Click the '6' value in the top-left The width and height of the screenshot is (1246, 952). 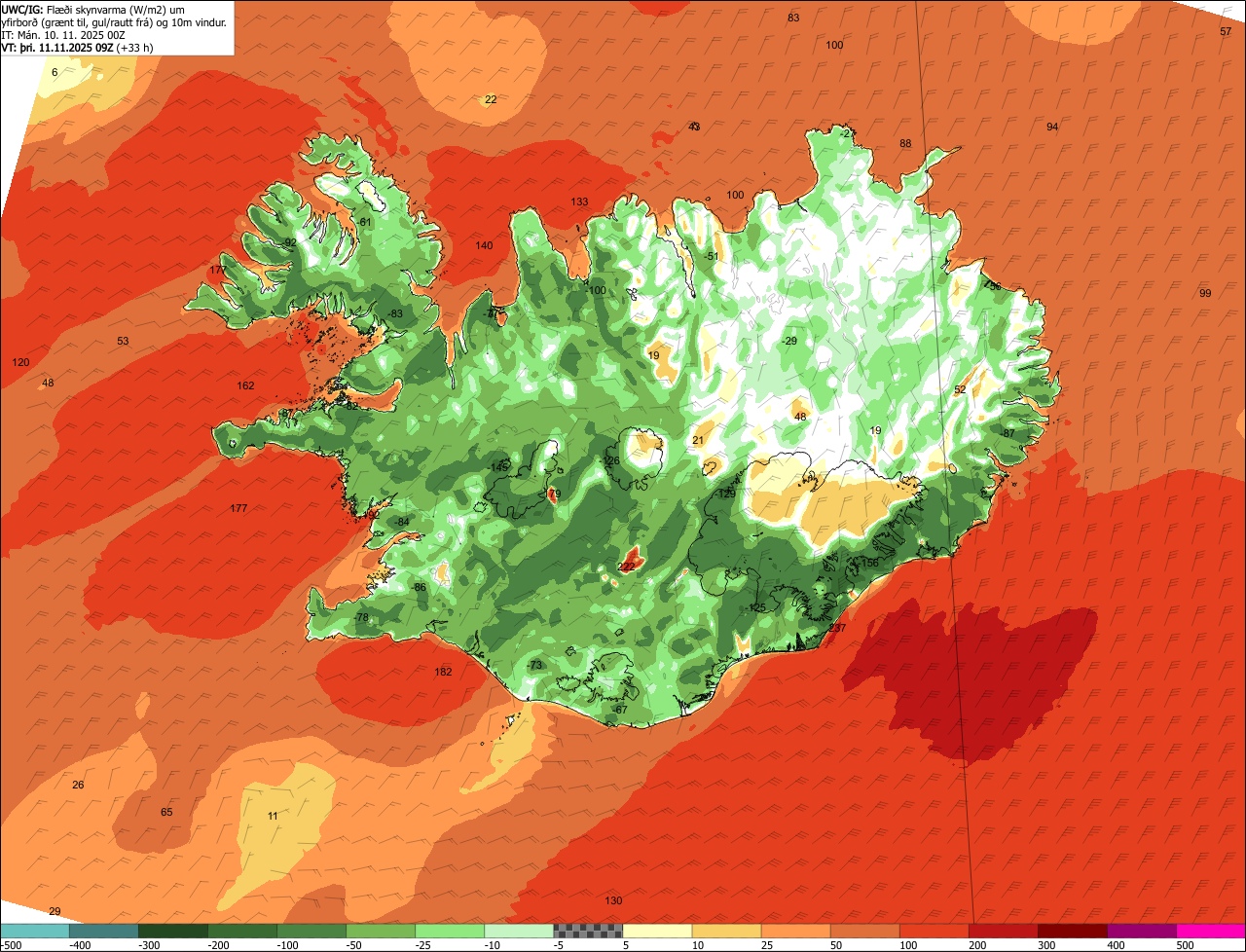tap(55, 72)
